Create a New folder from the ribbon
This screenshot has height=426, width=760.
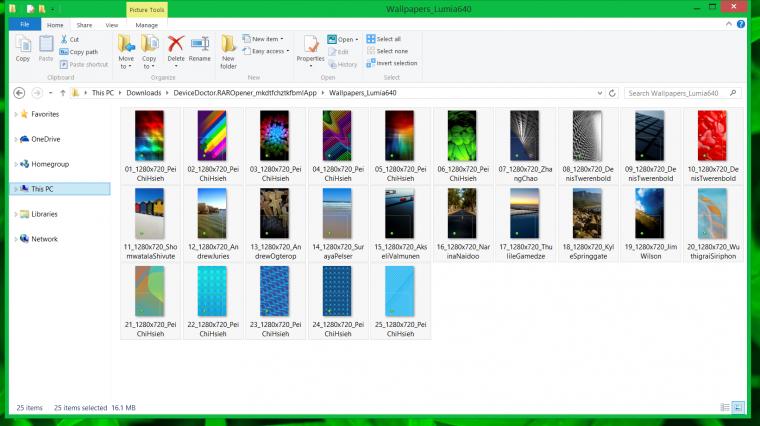(x=228, y=52)
